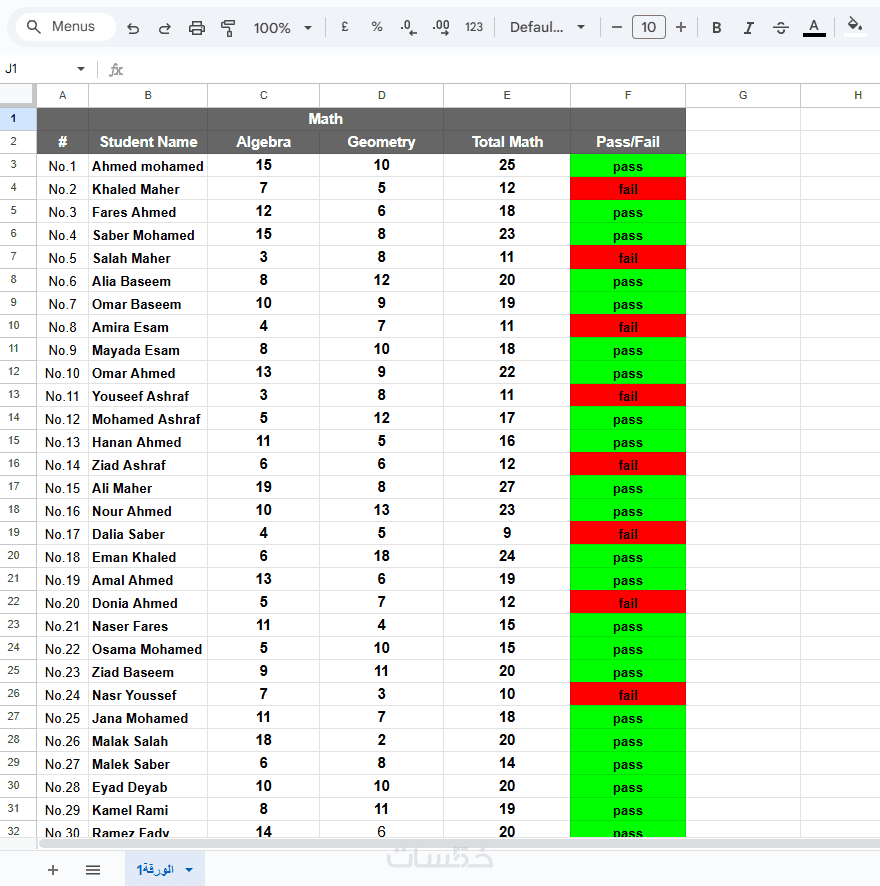
Task: Click the Math merged header cell
Action: pyautogui.click(x=326, y=119)
